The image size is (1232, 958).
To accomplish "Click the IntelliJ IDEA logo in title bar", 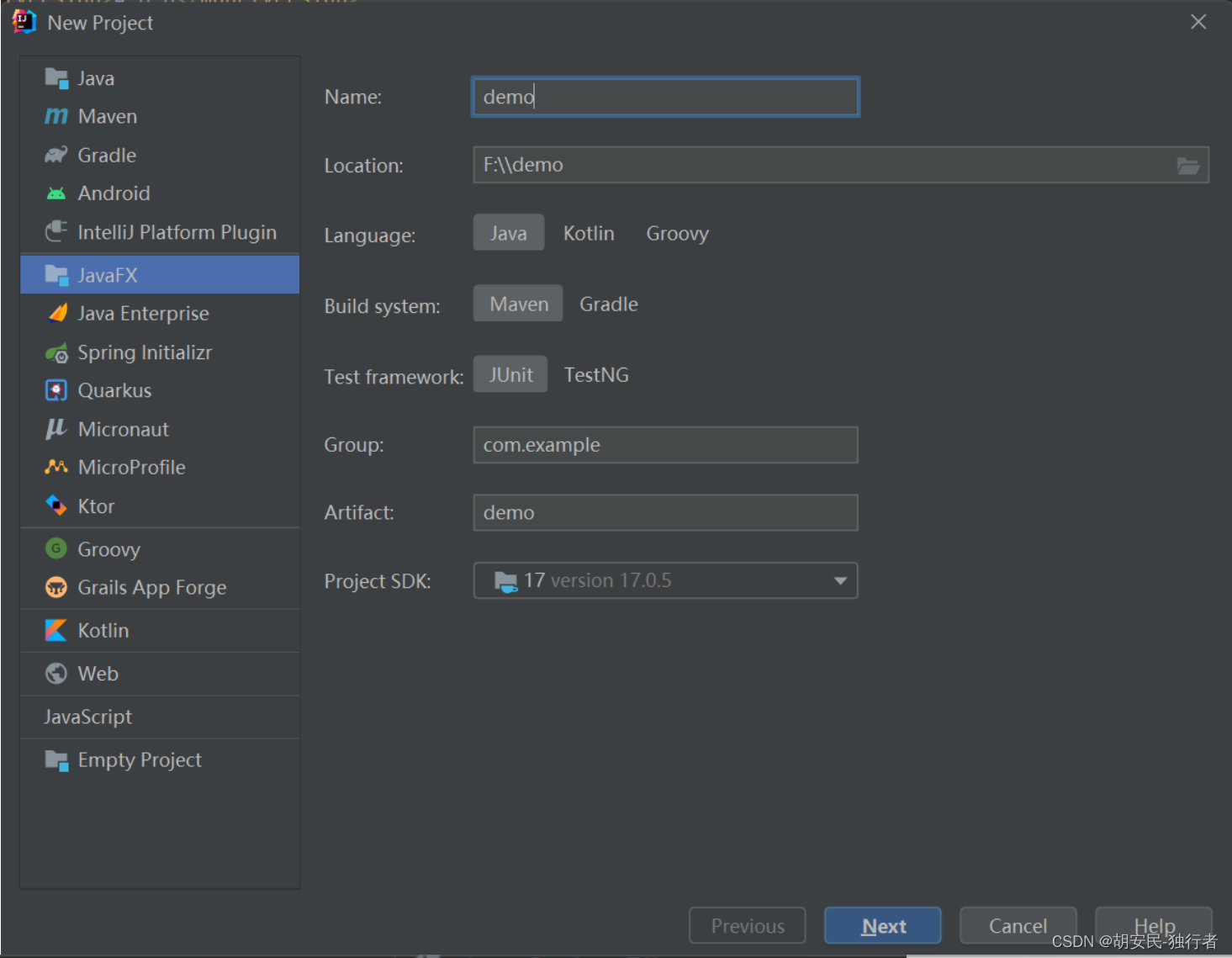I will pos(24,23).
